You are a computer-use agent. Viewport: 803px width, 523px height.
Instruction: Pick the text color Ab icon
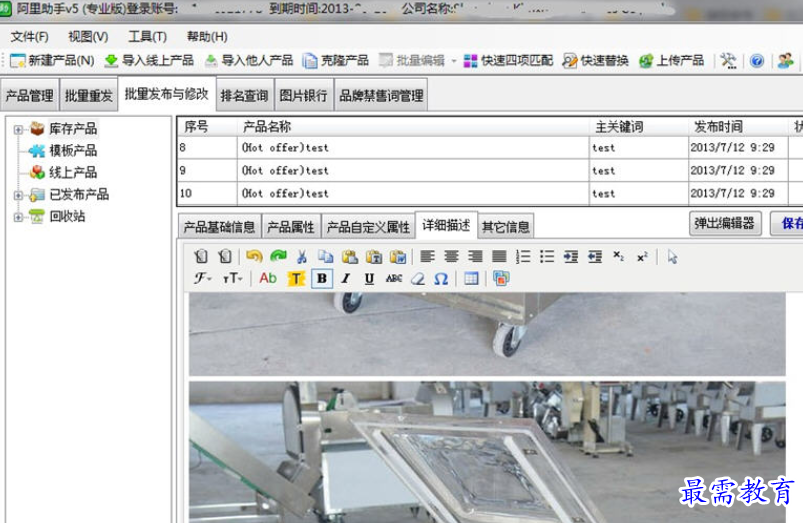268,278
